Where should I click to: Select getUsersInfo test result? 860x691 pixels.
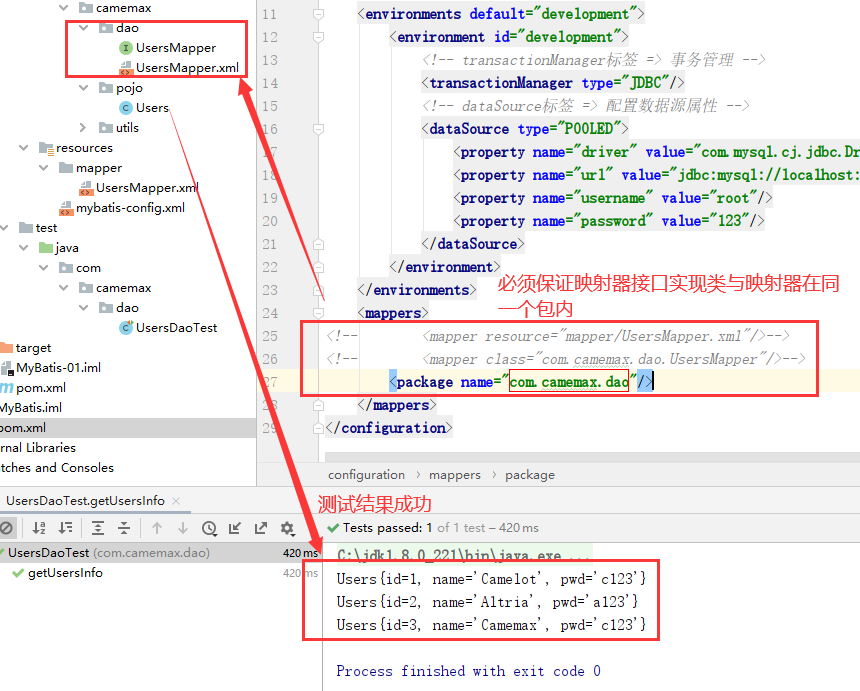pos(65,573)
